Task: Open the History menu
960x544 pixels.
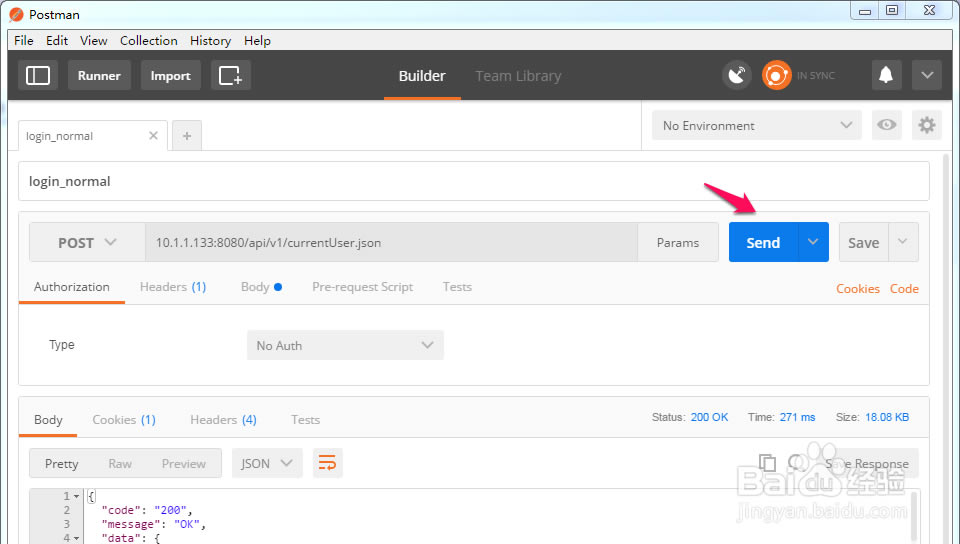Action: click(210, 41)
